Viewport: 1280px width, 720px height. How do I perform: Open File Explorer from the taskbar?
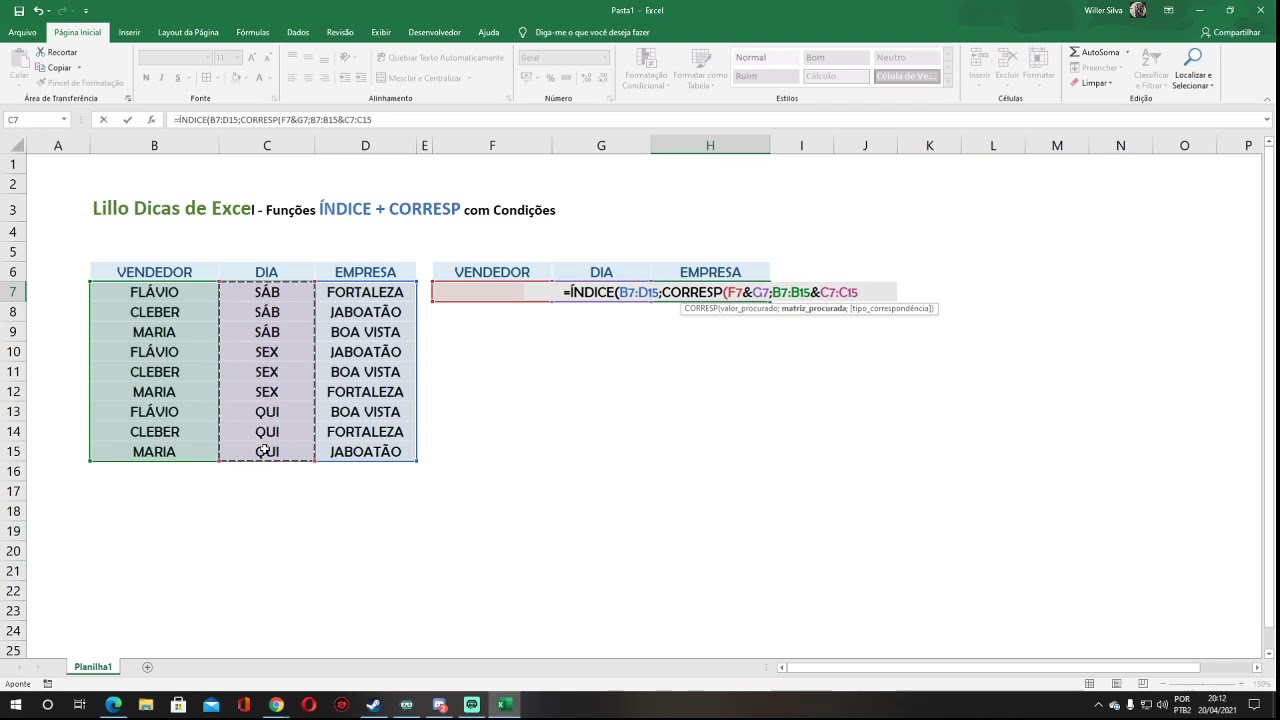(x=146, y=705)
